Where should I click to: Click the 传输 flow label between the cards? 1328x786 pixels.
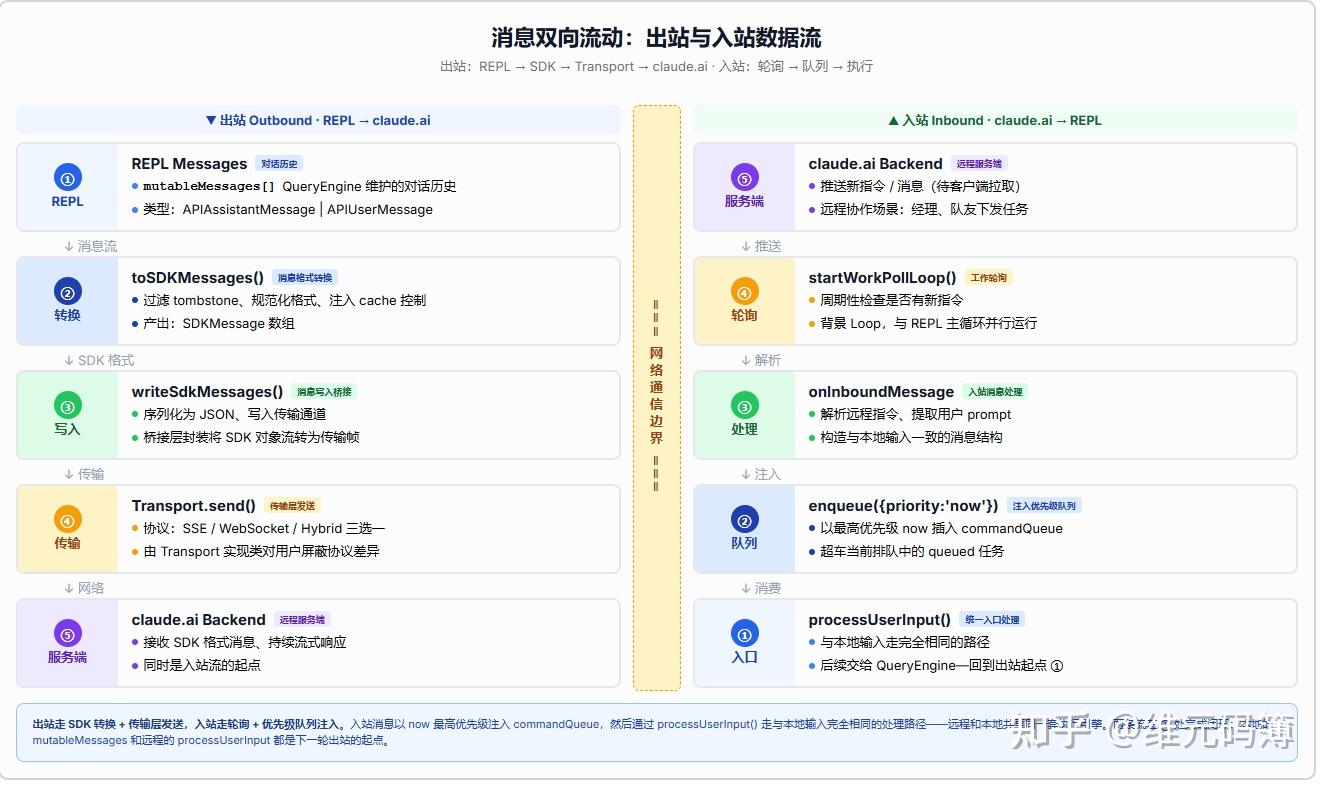pyautogui.click(x=84, y=474)
